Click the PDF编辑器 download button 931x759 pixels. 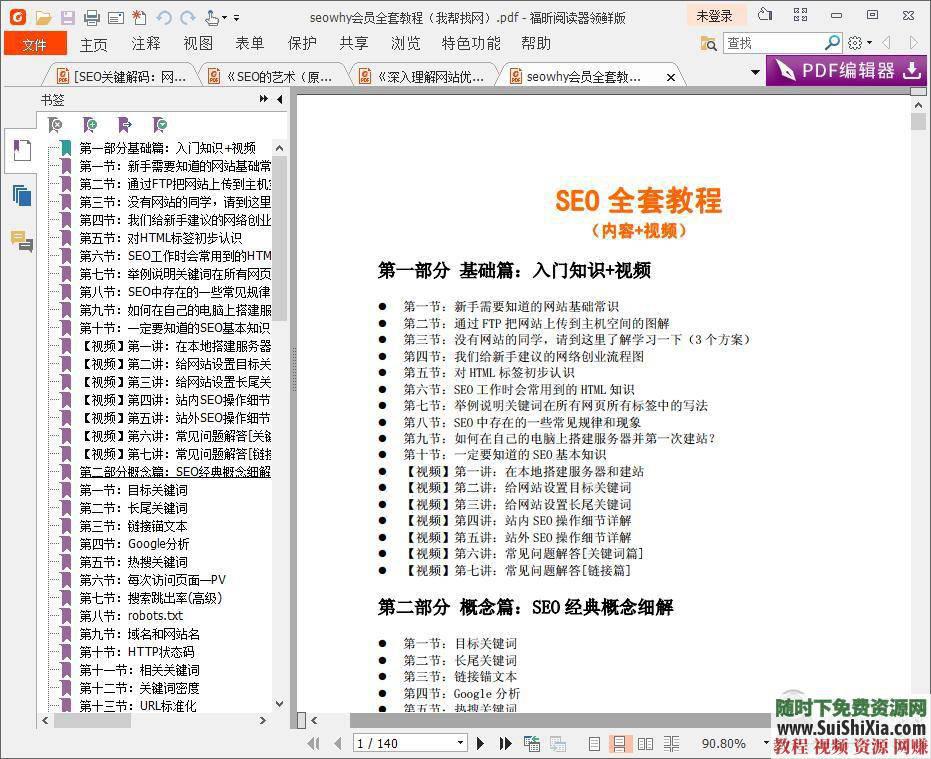click(x=846, y=72)
